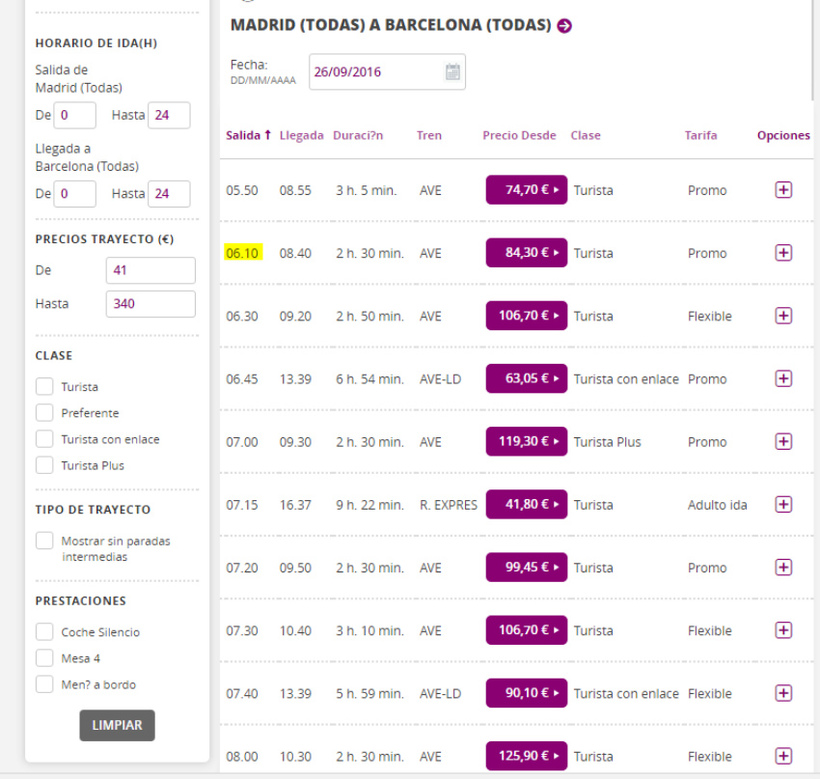This screenshot has width=820, height=779.
Task: Check the Preferente class filter
Action: pyautogui.click(x=44, y=412)
